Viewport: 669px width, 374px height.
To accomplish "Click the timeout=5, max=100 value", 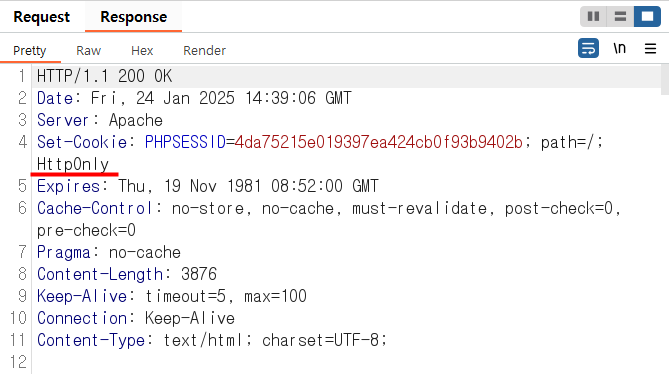I will (x=226, y=296).
